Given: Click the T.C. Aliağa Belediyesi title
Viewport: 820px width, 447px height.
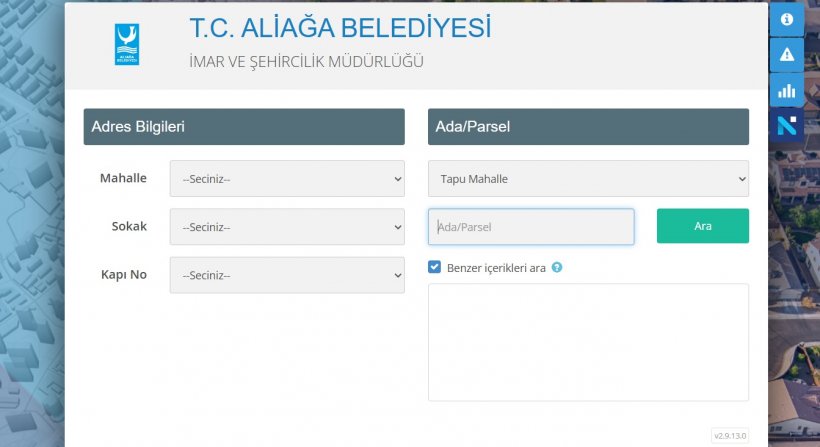Looking at the screenshot, I should [x=340, y=28].
